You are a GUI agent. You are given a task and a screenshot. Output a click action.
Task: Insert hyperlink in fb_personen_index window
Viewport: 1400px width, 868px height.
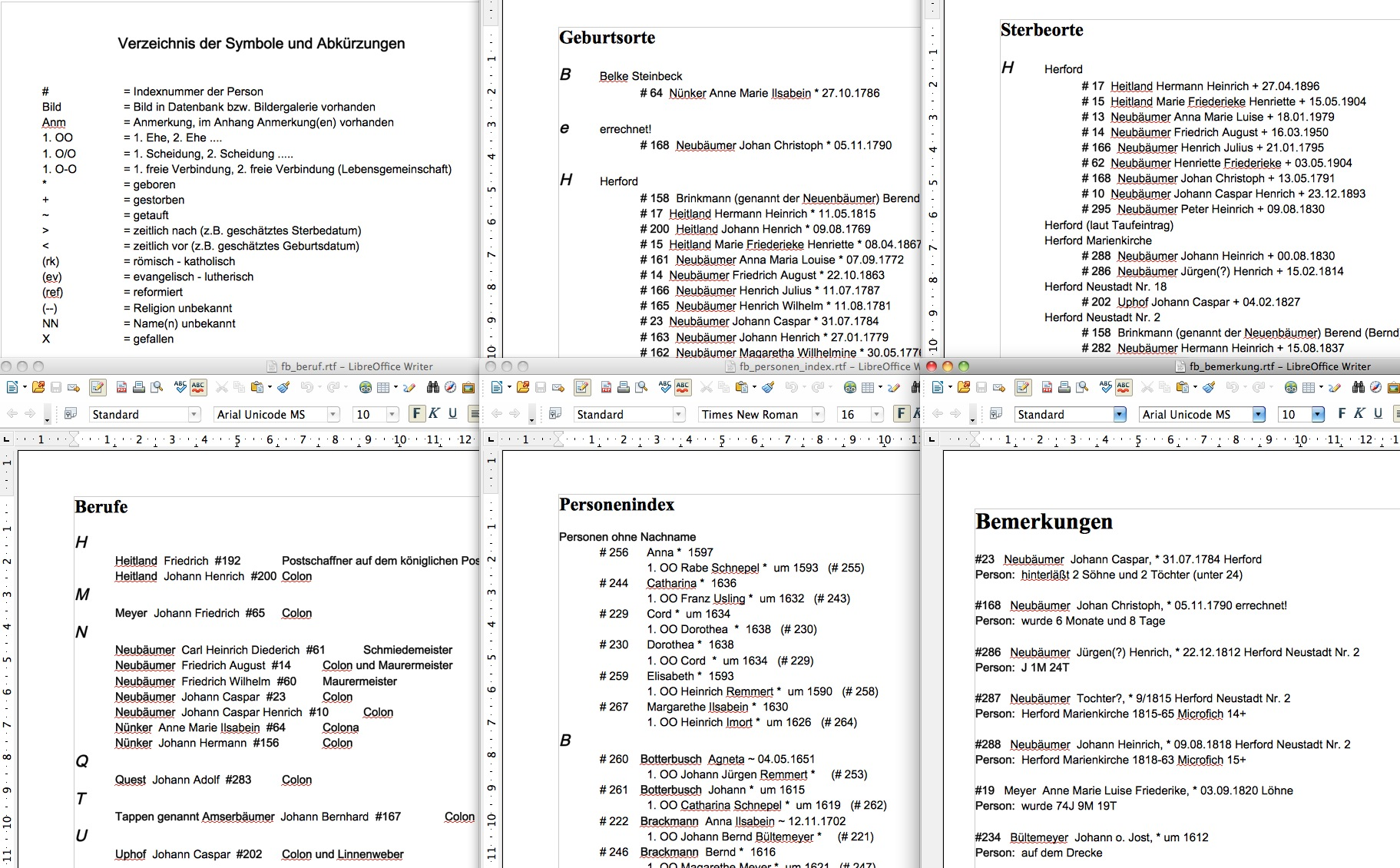[849, 387]
